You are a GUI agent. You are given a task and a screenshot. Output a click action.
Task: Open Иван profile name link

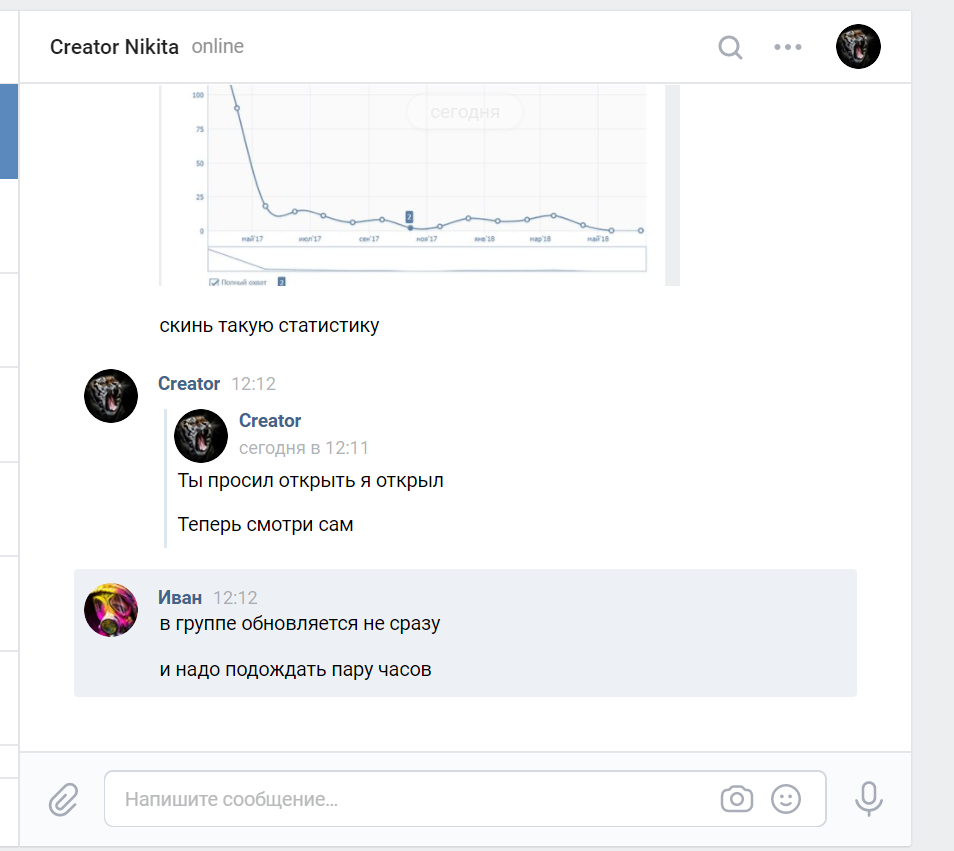[180, 598]
